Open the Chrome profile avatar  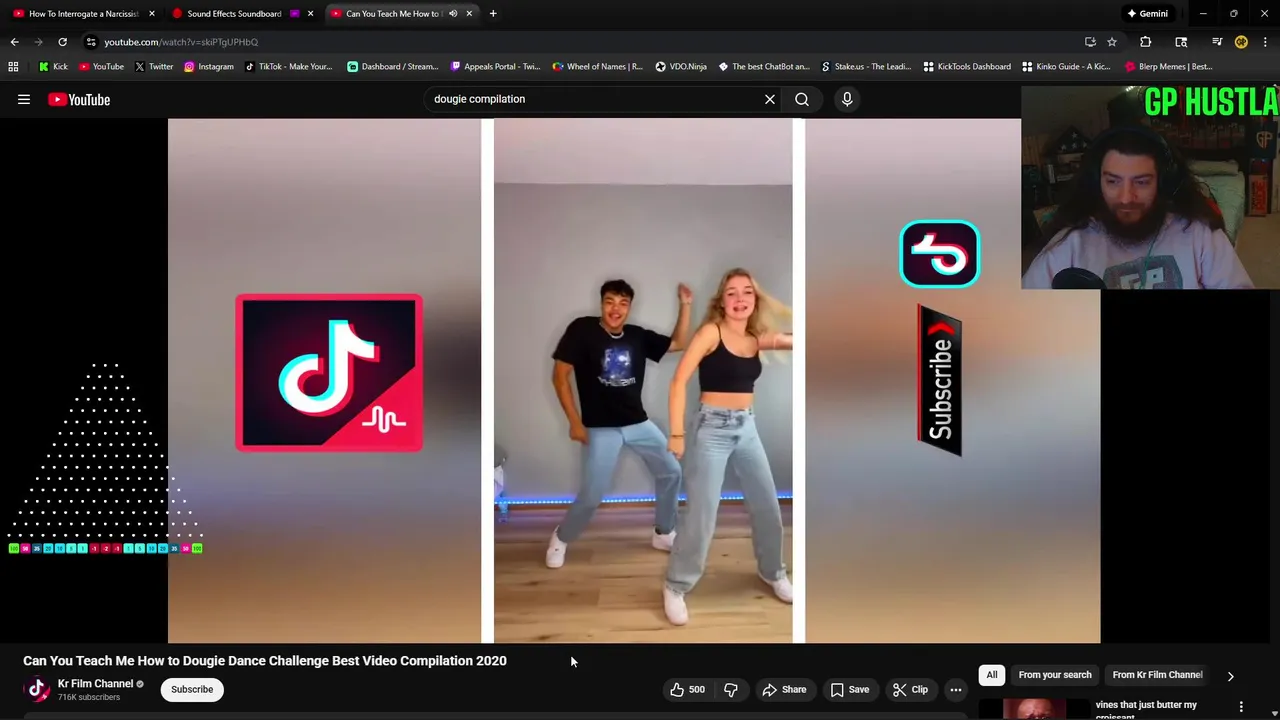pyautogui.click(x=1241, y=42)
